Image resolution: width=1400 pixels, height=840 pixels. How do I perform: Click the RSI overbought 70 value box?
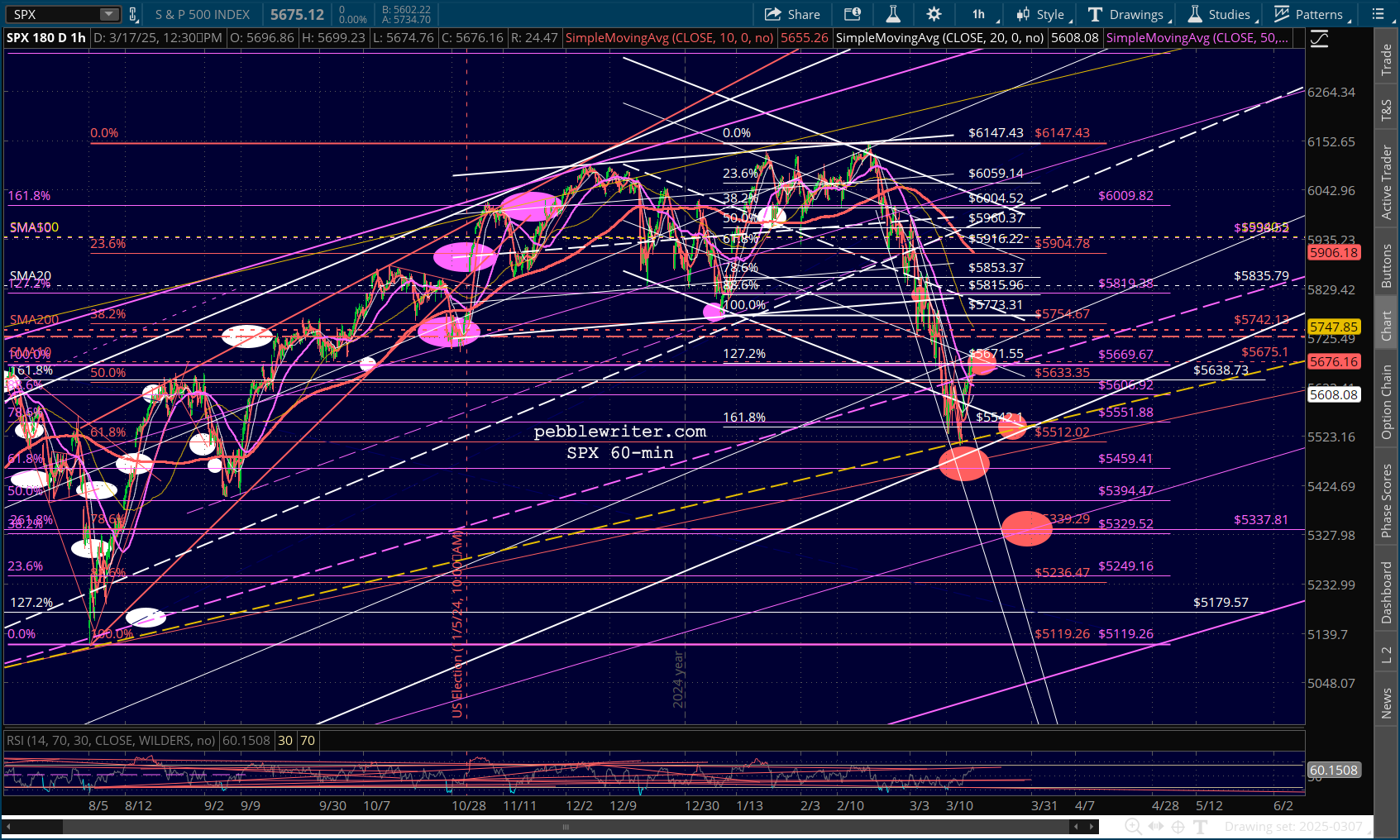[x=308, y=741]
